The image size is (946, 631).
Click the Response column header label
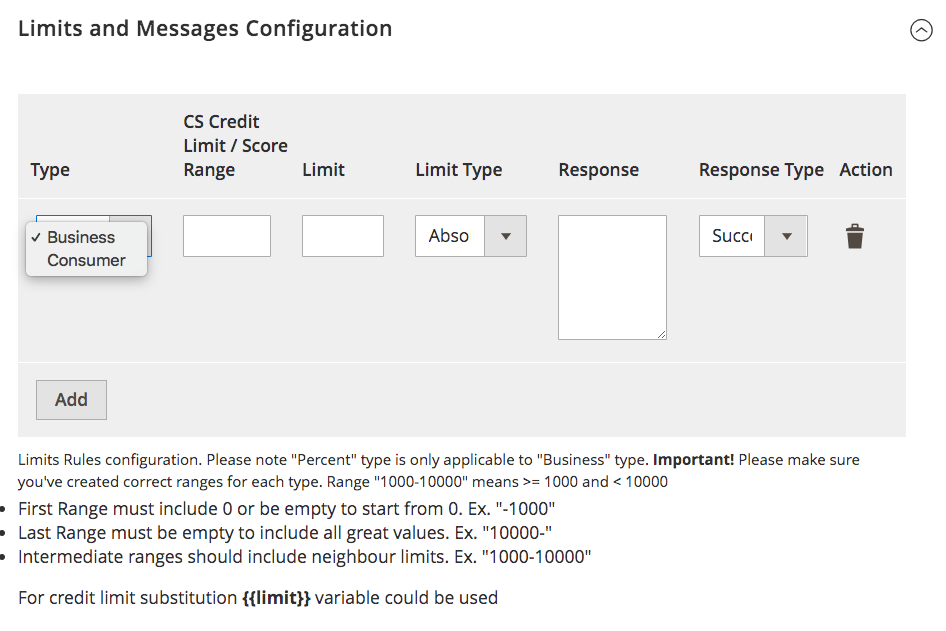[x=598, y=170]
